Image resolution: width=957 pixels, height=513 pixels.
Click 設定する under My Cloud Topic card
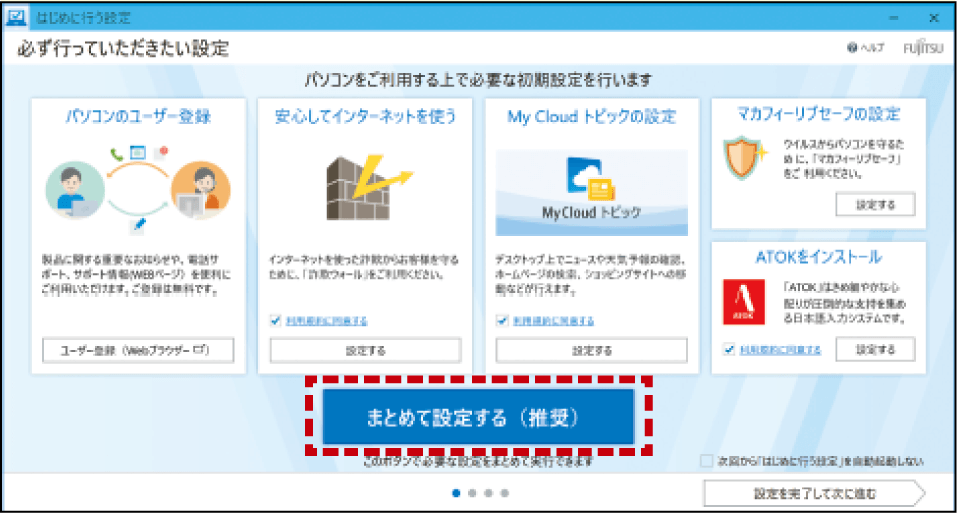pos(591,350)
